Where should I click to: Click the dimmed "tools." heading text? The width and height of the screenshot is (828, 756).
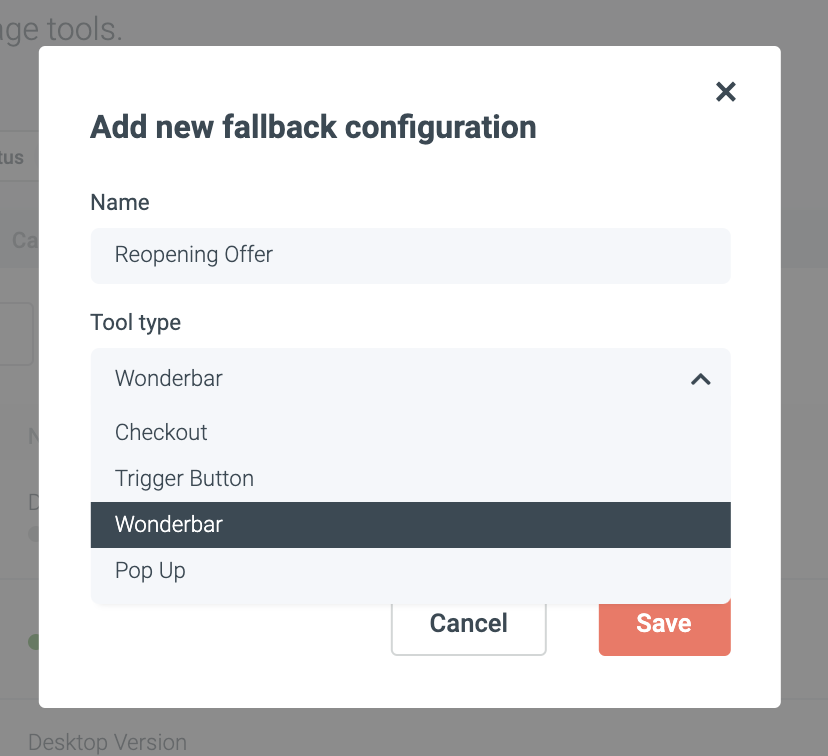(x=70, y=28)
